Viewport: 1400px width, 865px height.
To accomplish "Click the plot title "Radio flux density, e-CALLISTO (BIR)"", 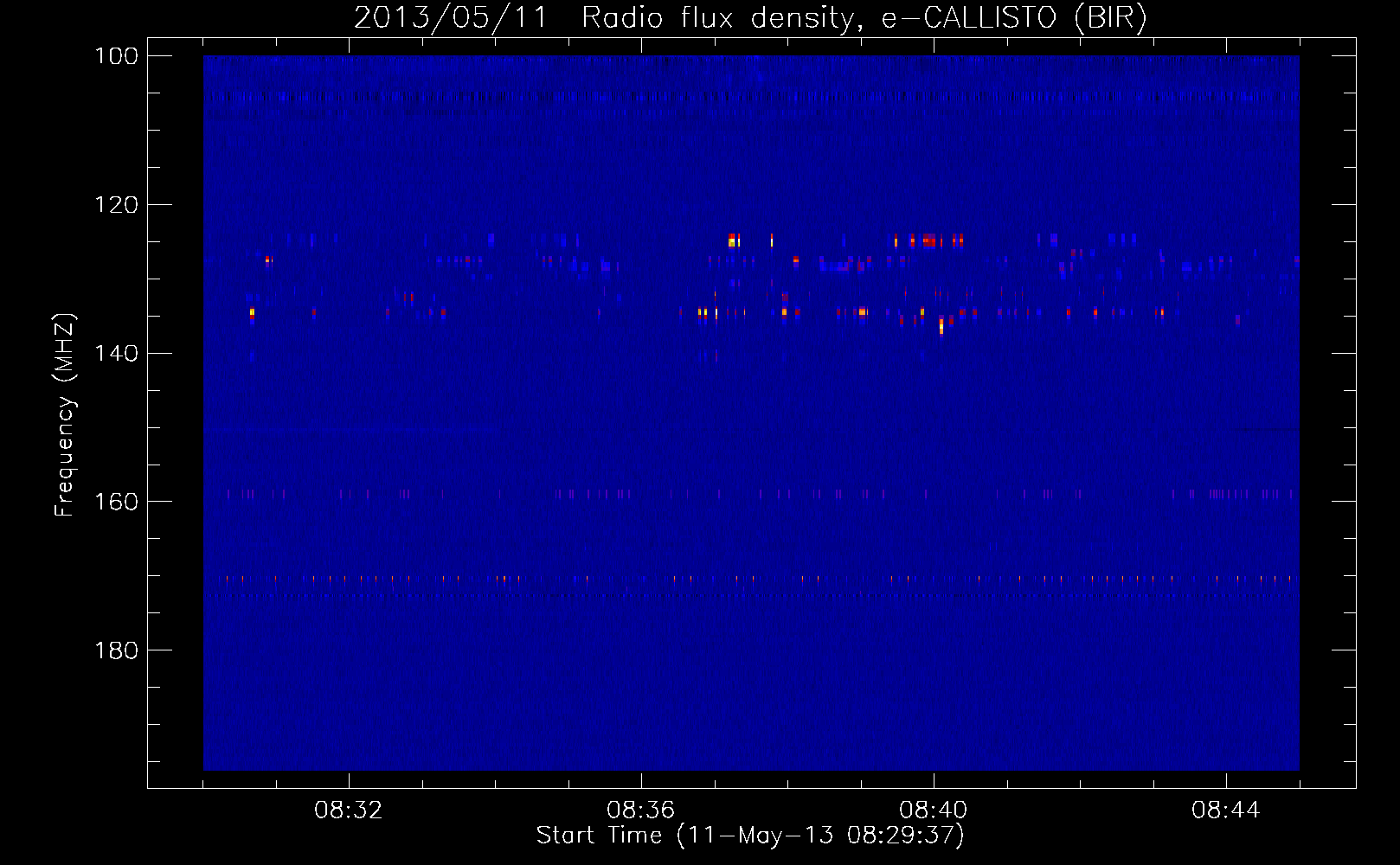I will 864,18.
